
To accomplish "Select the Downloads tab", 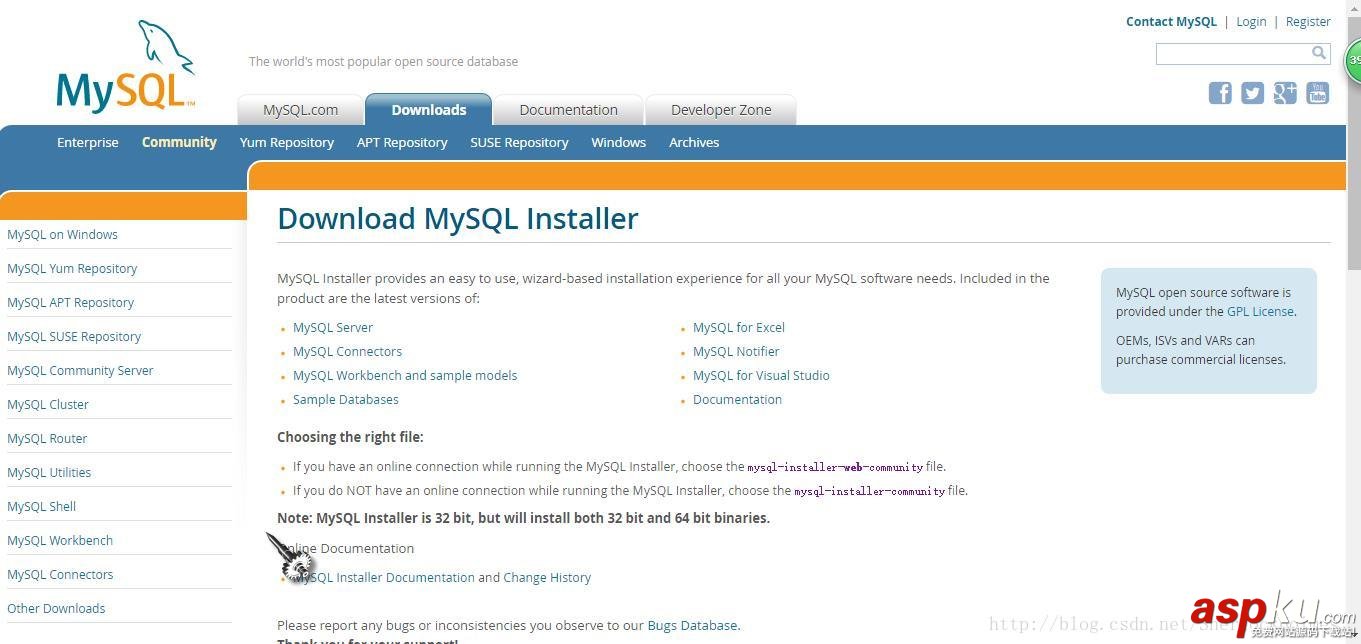I will (x=429, y=110).
